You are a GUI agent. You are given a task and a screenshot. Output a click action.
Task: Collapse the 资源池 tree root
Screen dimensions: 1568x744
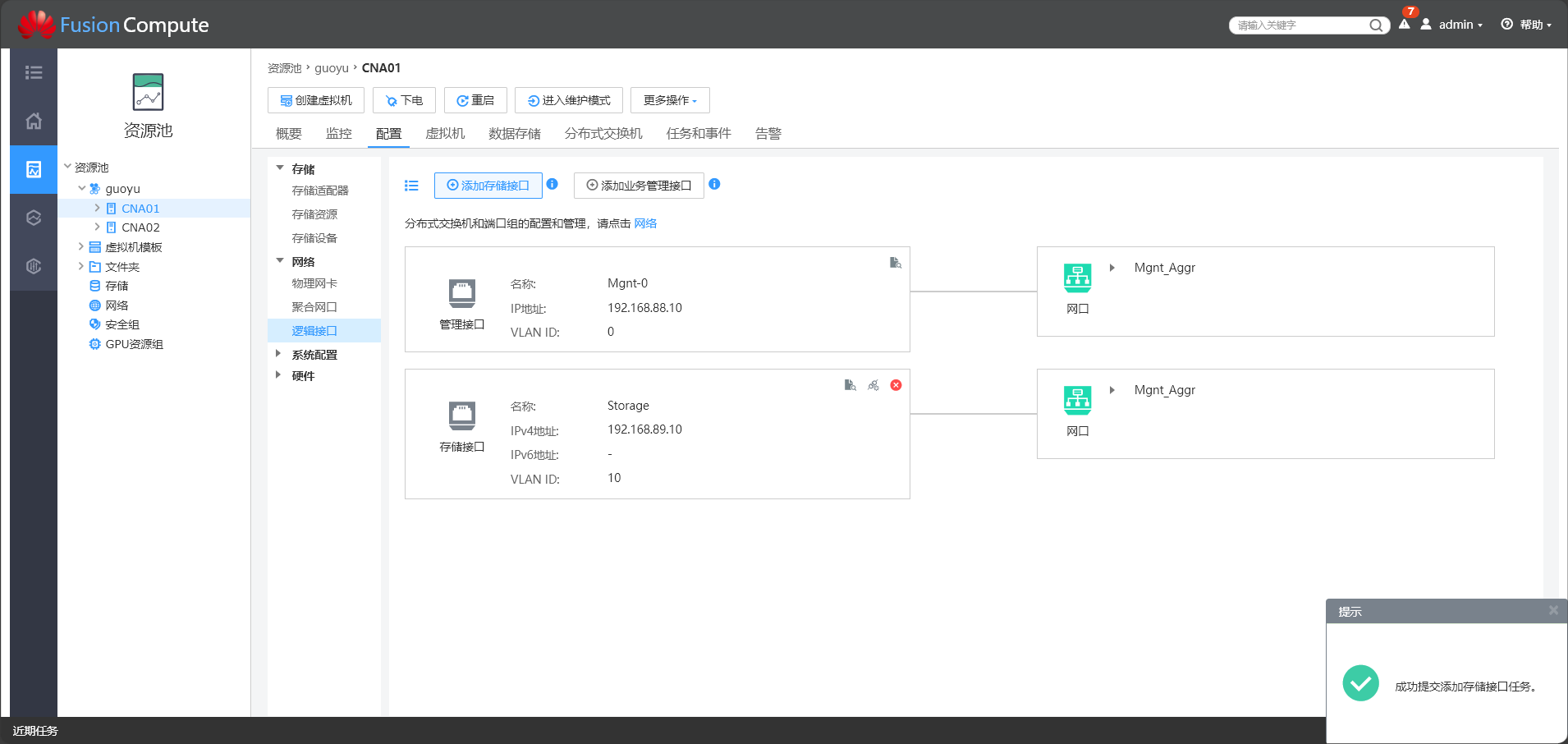(68, 167)
